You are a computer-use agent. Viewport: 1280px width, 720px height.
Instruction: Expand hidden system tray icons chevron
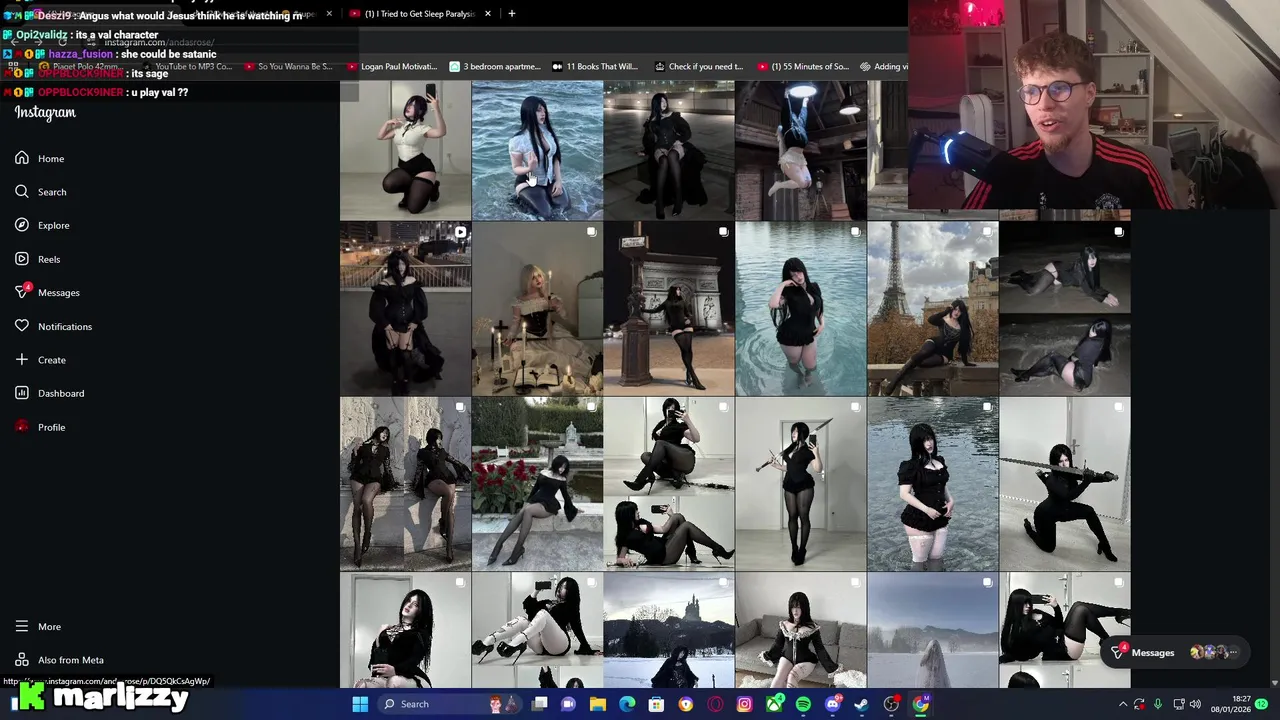(1122, 704)
